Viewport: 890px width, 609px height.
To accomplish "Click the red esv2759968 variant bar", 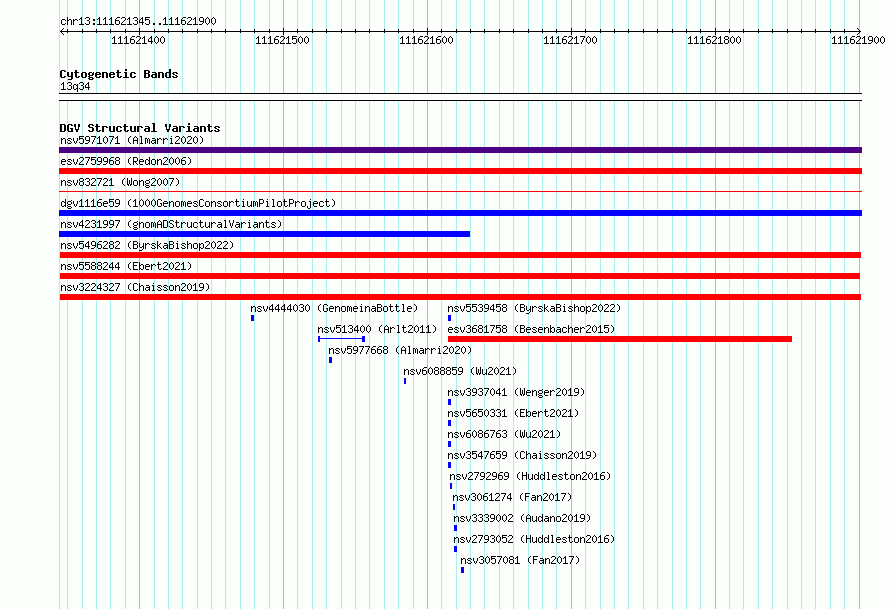I will [x=460, y=171].
